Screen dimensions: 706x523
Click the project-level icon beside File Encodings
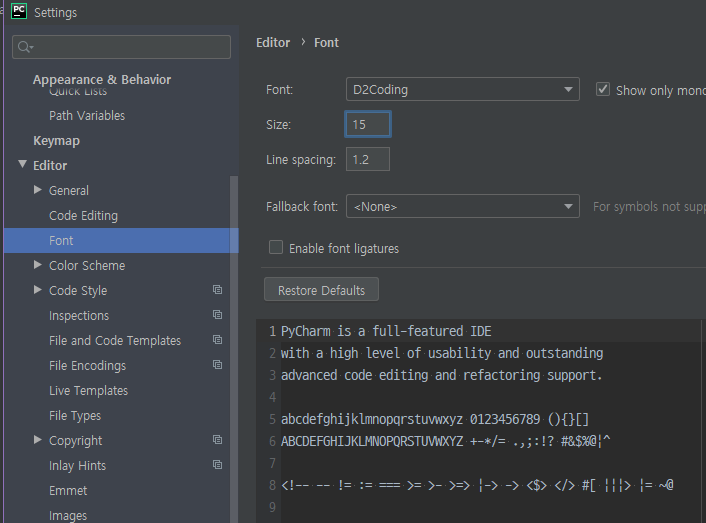point(217,365)
